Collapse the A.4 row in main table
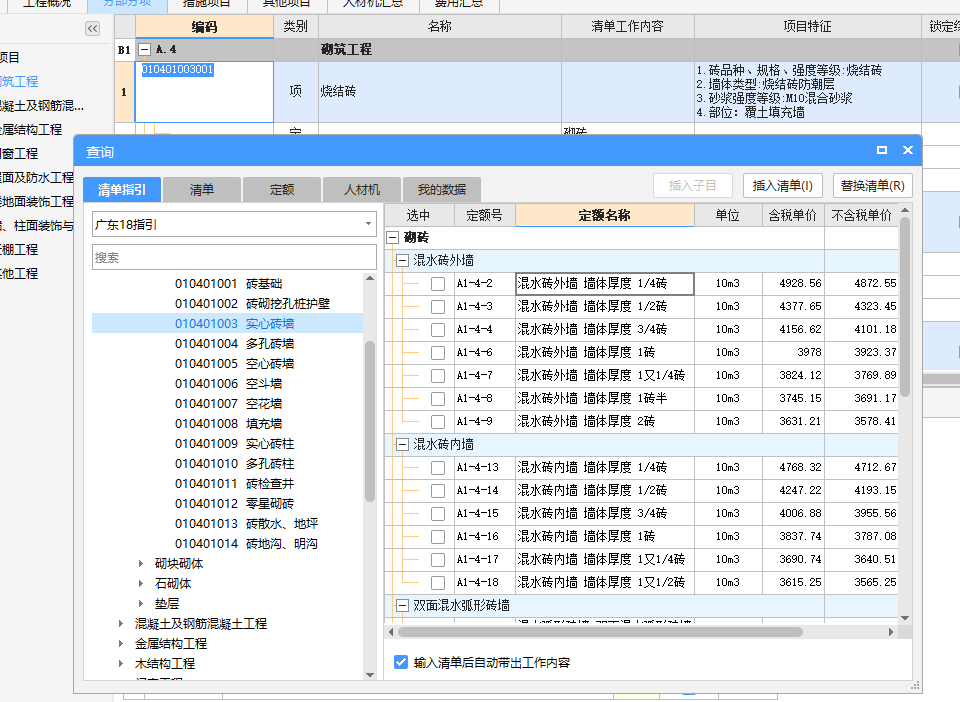Viewport: 960px width, 702px height. click(144, 50)
